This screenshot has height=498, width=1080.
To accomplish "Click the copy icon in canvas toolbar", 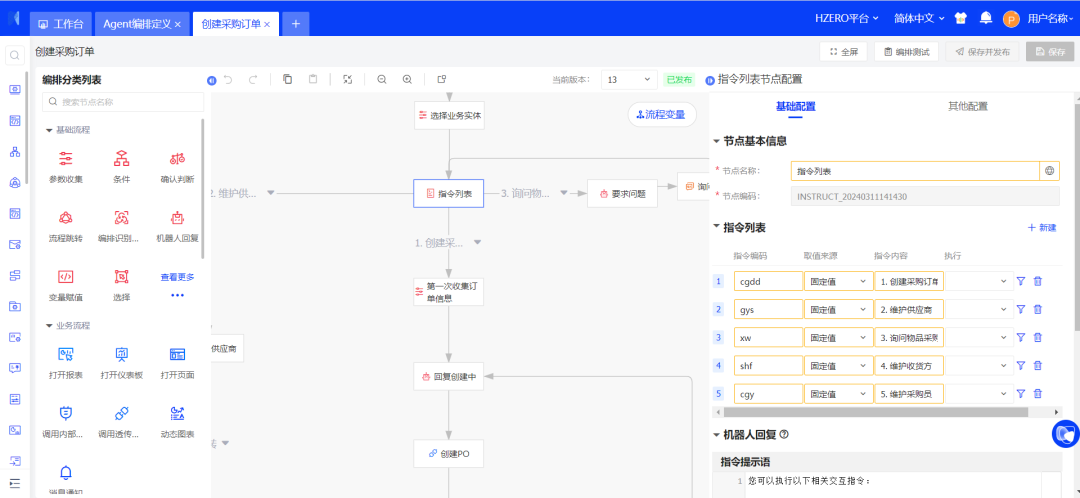I will (287, 79).
